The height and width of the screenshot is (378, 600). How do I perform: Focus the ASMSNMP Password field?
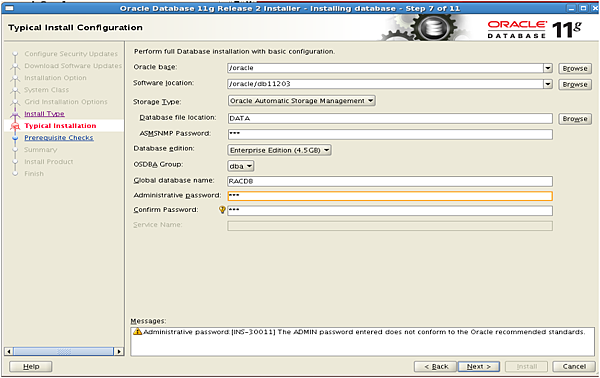[x=390, y=134]
